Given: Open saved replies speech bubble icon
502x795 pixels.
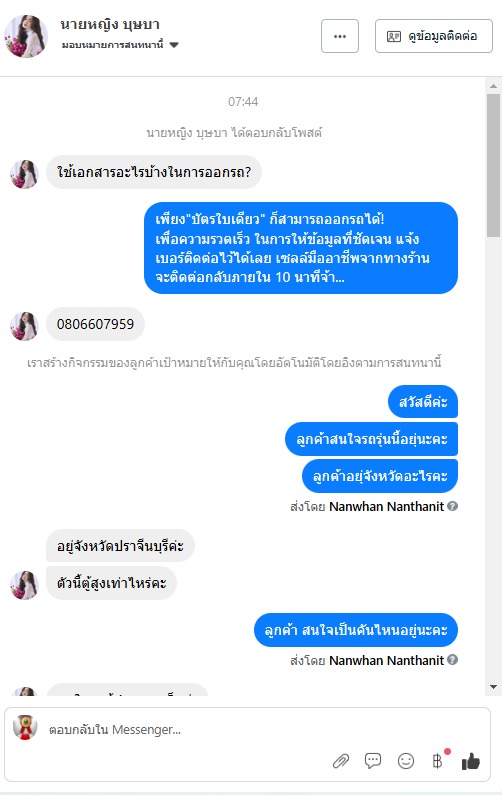Looking at the screenshot, I should coord(373,761).
